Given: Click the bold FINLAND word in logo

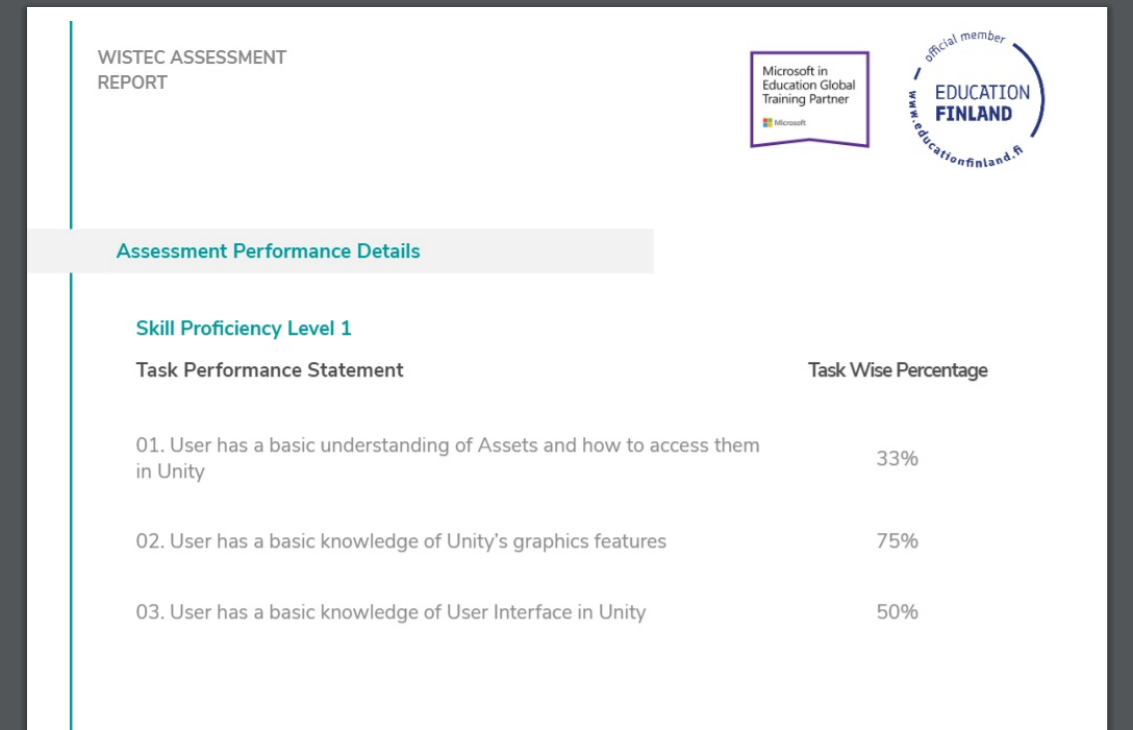Looking at the screenshot, I should pyautogui.click(x=973, y=114).
